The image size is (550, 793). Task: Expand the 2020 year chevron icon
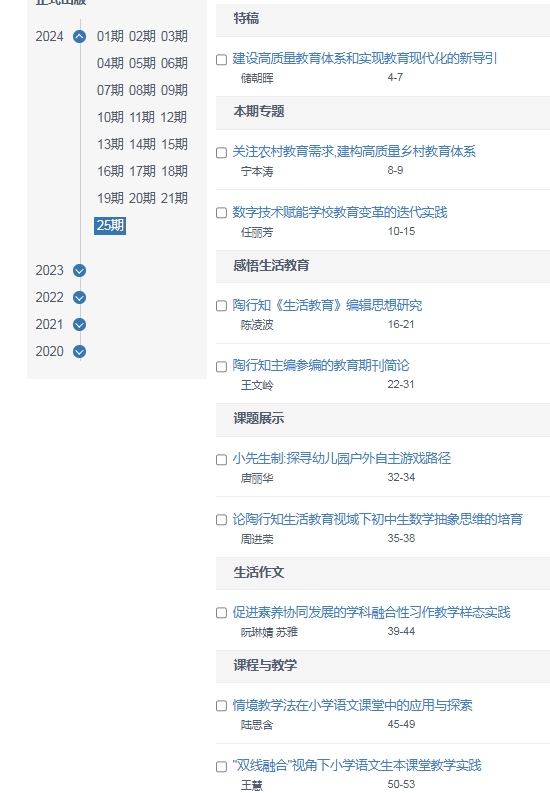(x=79, y=351)
